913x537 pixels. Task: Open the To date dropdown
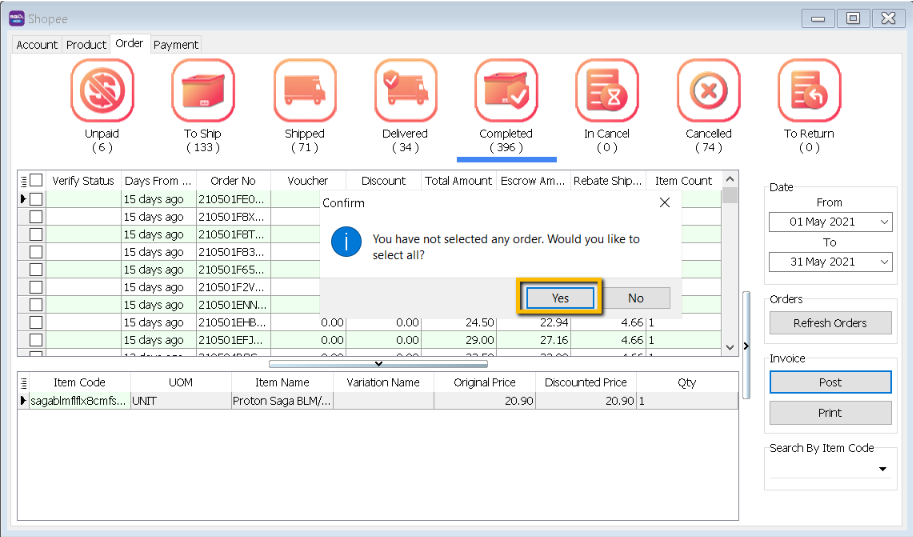tap(883, 262)
